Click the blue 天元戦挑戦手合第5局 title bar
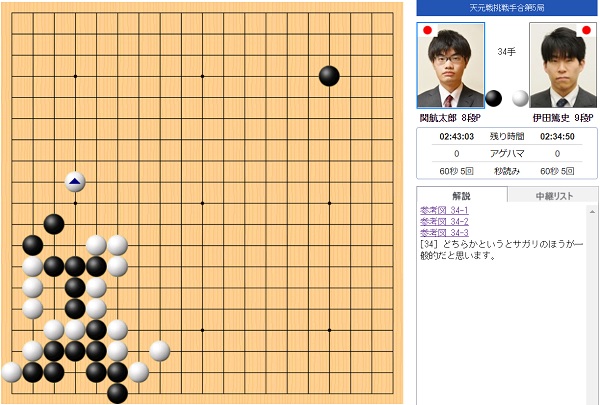Image resolution: width=600 pixels, height=405 pixels. pos(507,8)
